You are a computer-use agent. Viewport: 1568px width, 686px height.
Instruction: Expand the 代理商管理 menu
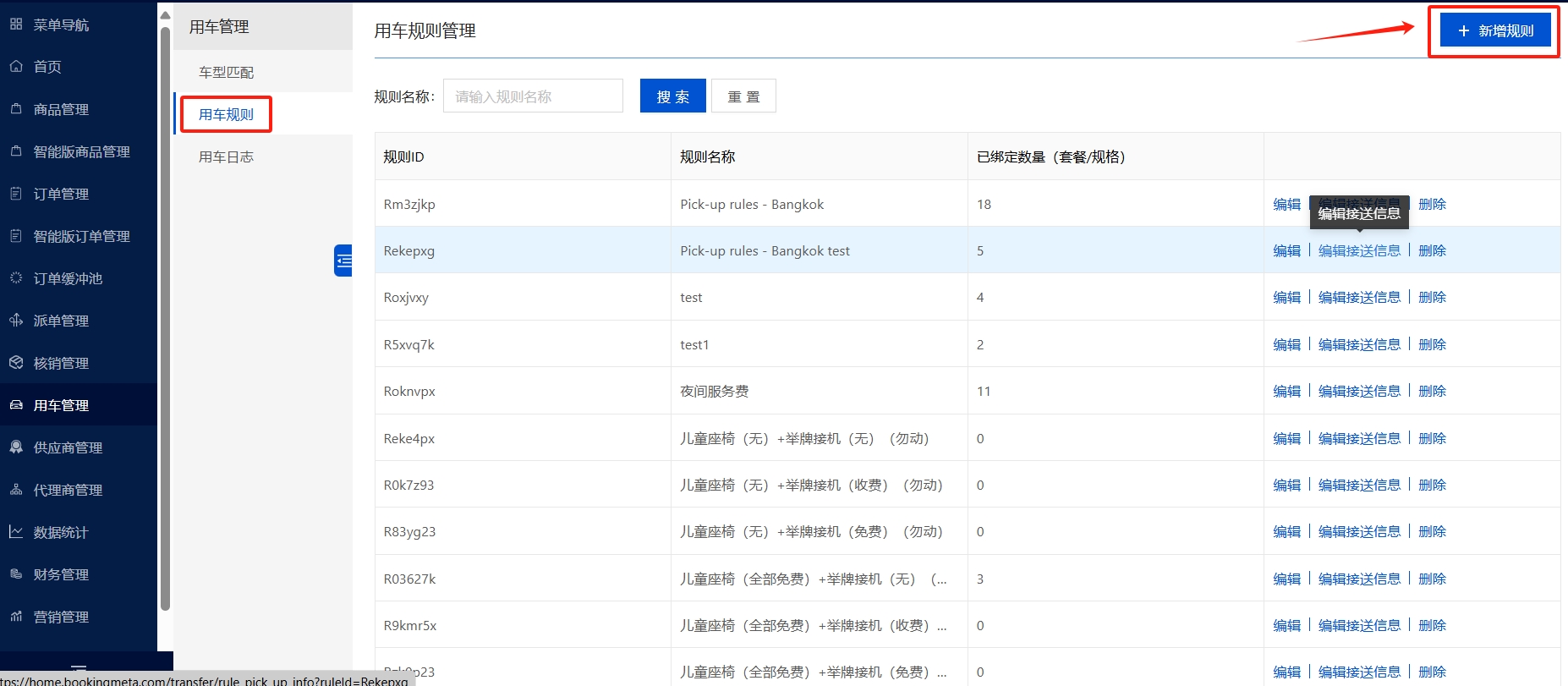68,490
